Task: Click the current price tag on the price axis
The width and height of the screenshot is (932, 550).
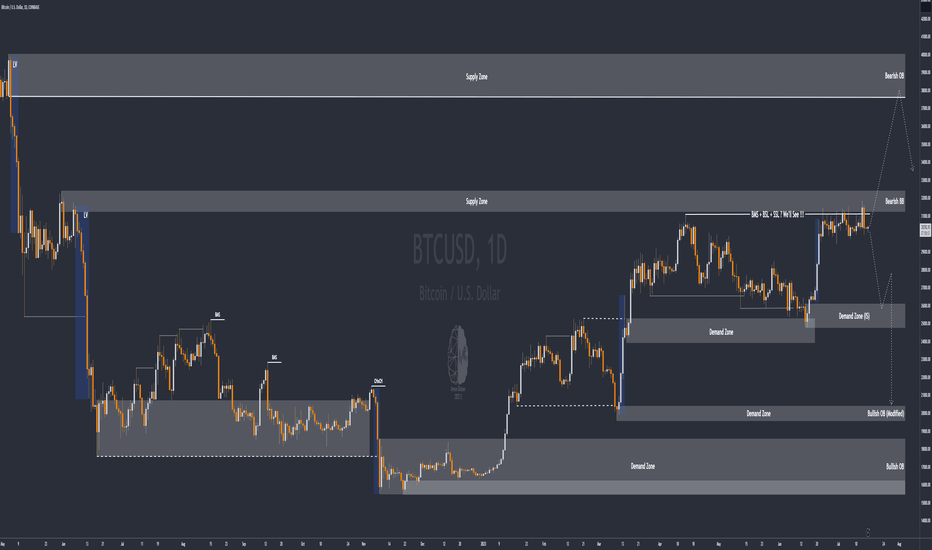Action: click(925, 230)
